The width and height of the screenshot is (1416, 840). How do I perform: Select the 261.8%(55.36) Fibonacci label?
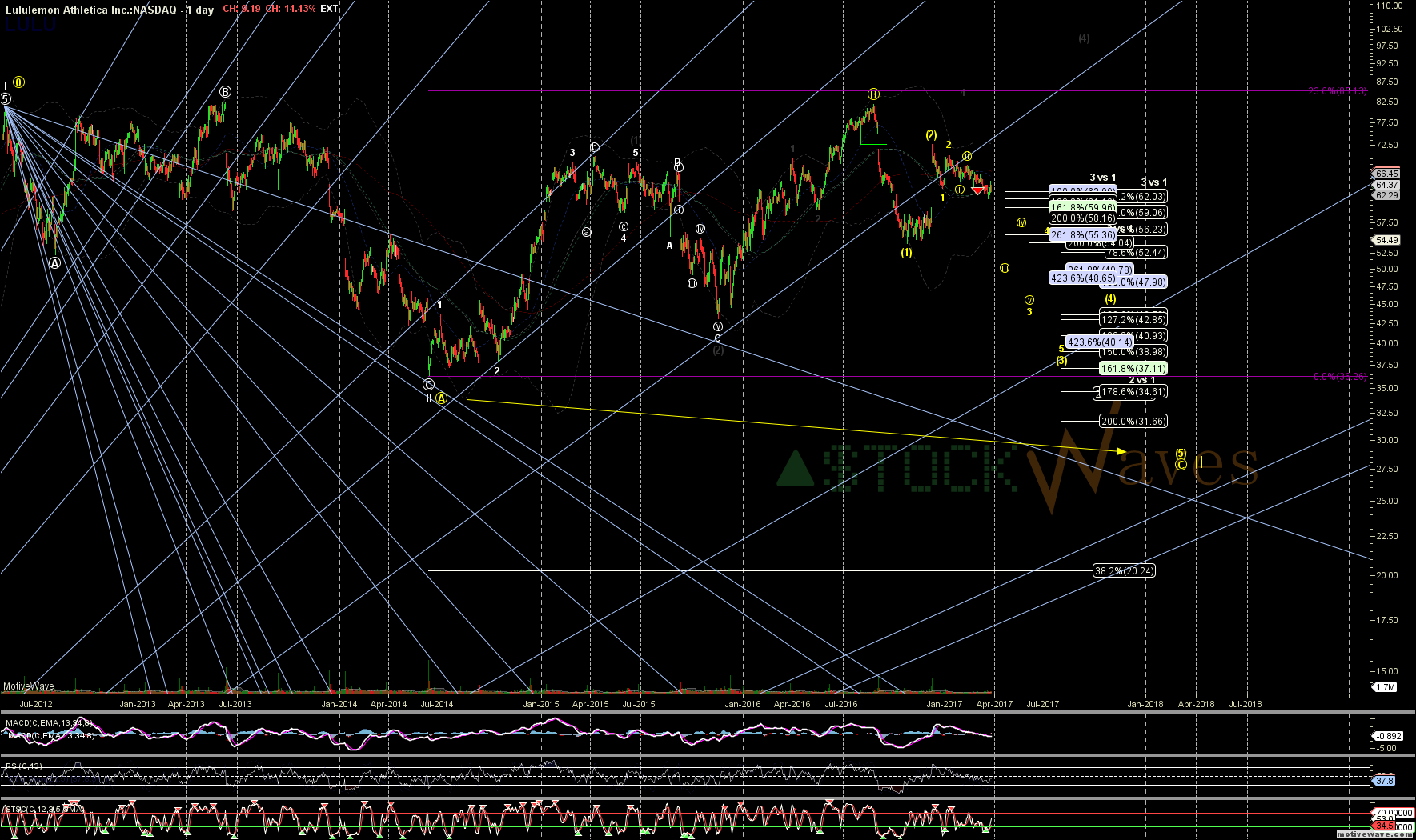click(x=1082, y=235)
